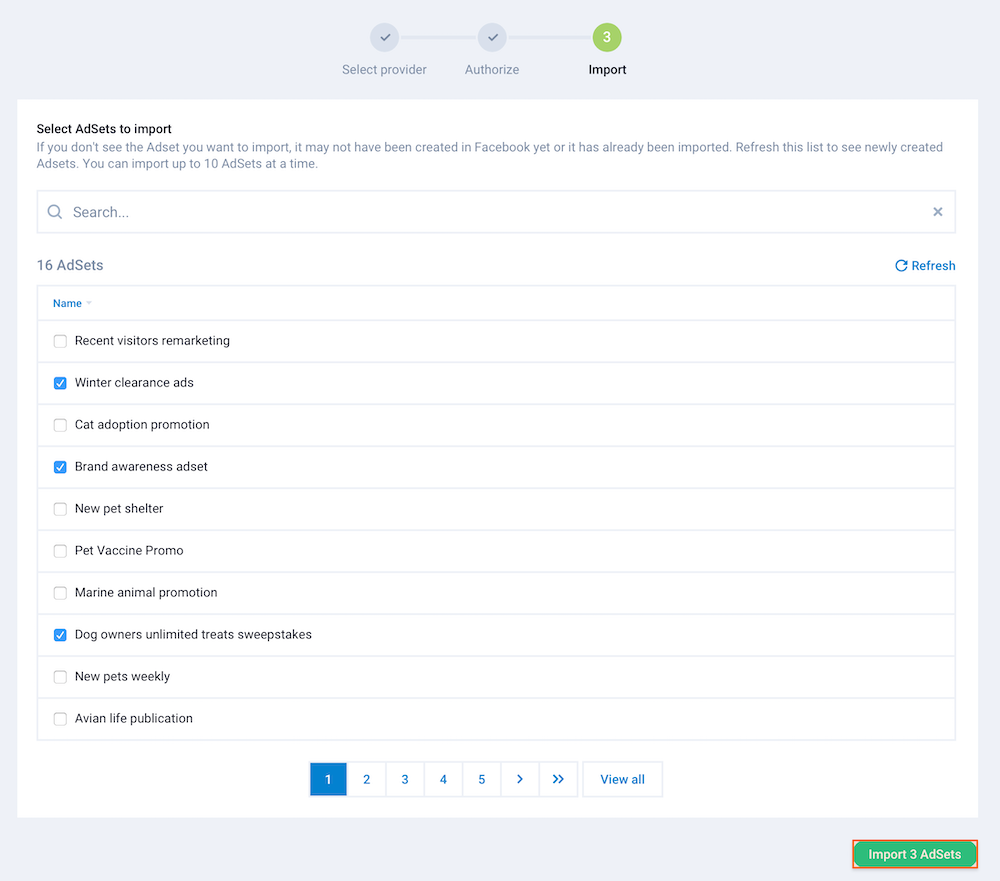
Task: Click Marine animal promotion row text
Action: pyautogui.click(x=146, y=593)
